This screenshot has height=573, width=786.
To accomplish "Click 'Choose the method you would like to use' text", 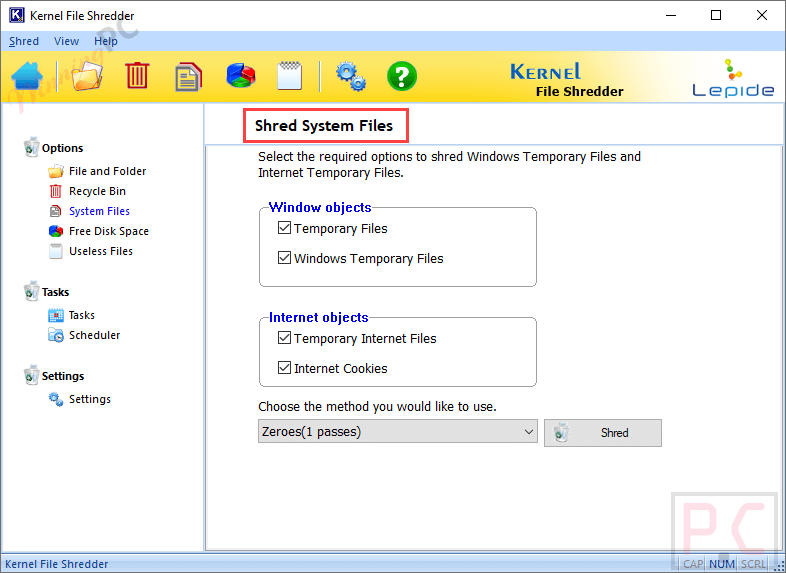I will tap(377, 406).
